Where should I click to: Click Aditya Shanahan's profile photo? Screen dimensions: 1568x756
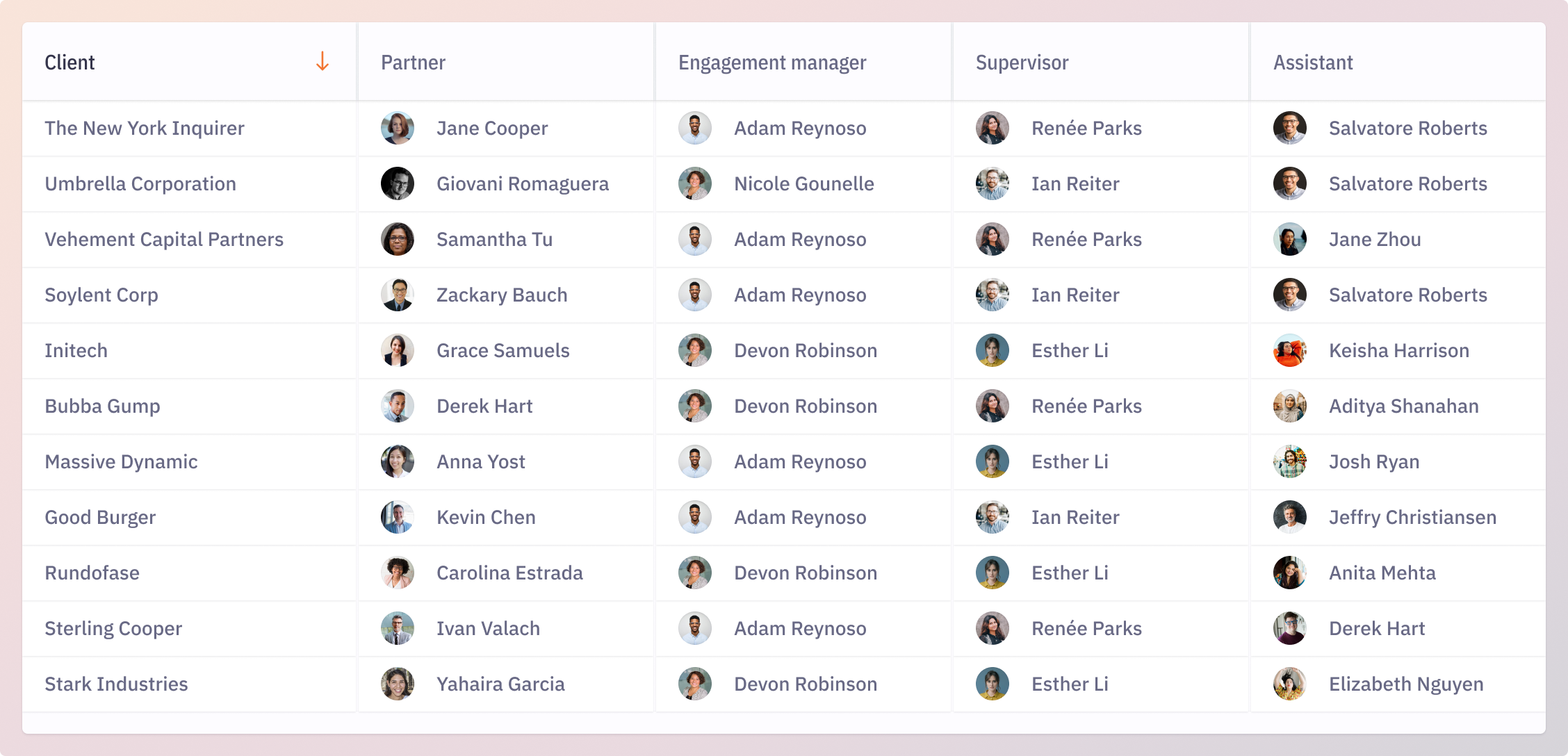click(x=1290, y=406)
